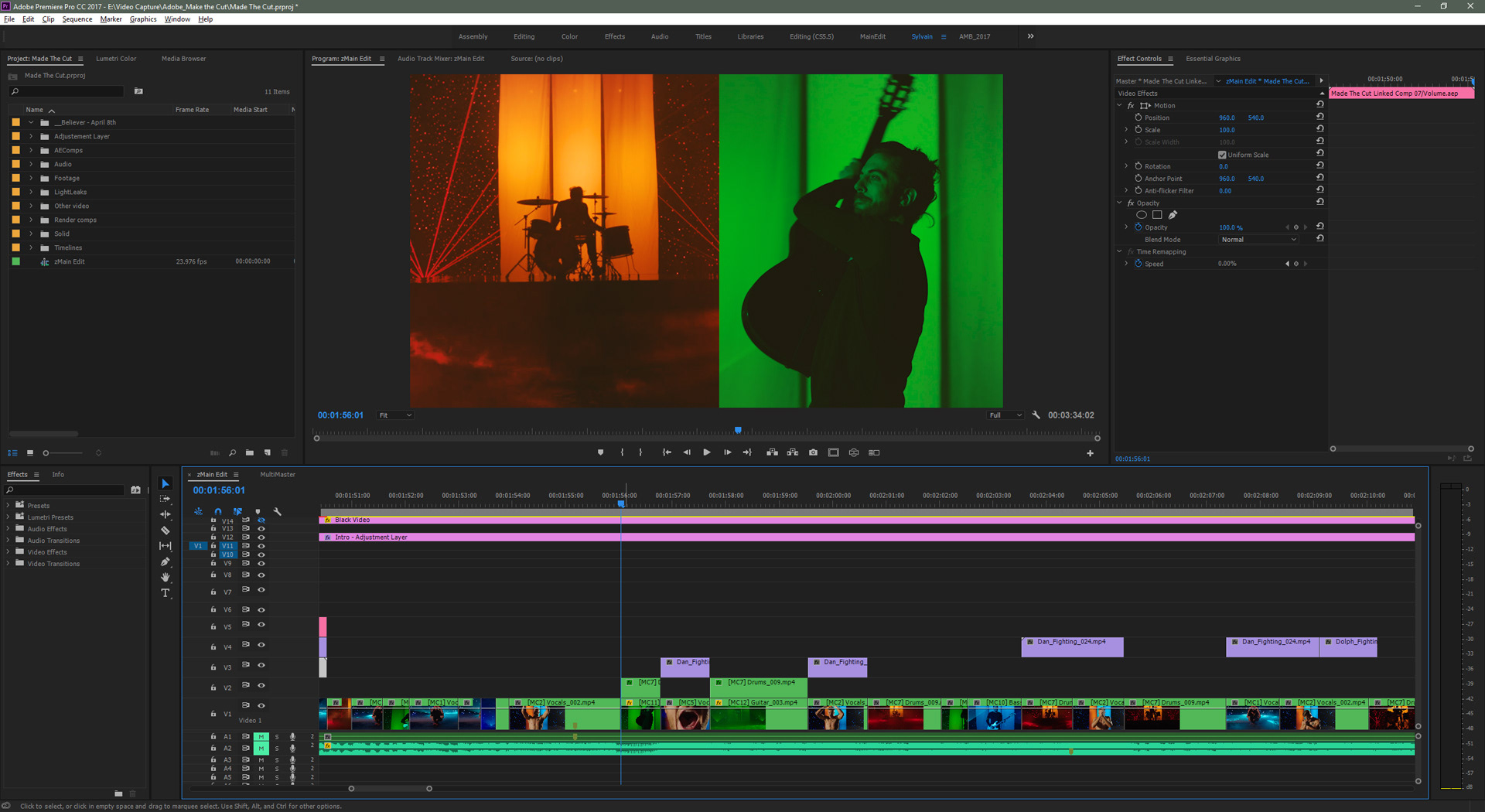1485x812 pixels.
Task: Expand Lumetri Presets folder
Action: (x=9, y=517)
